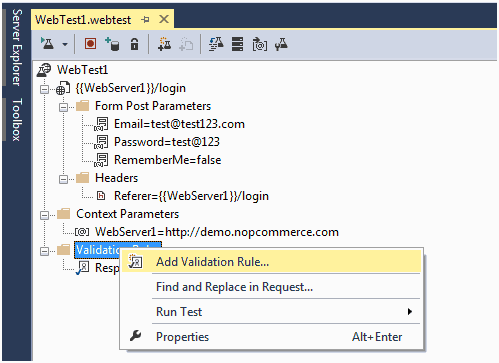Screen dimensions: 499x363
Task: Select the Headers folder
Action: pos(116,178)
